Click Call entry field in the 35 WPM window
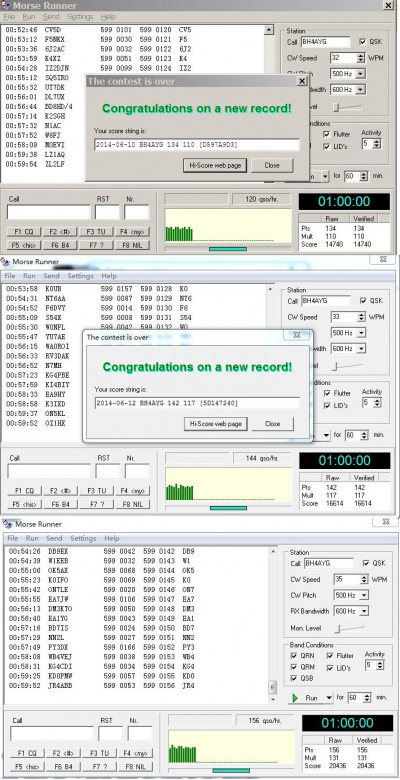This screenshot has height=780, width=400. pos(52,733)
